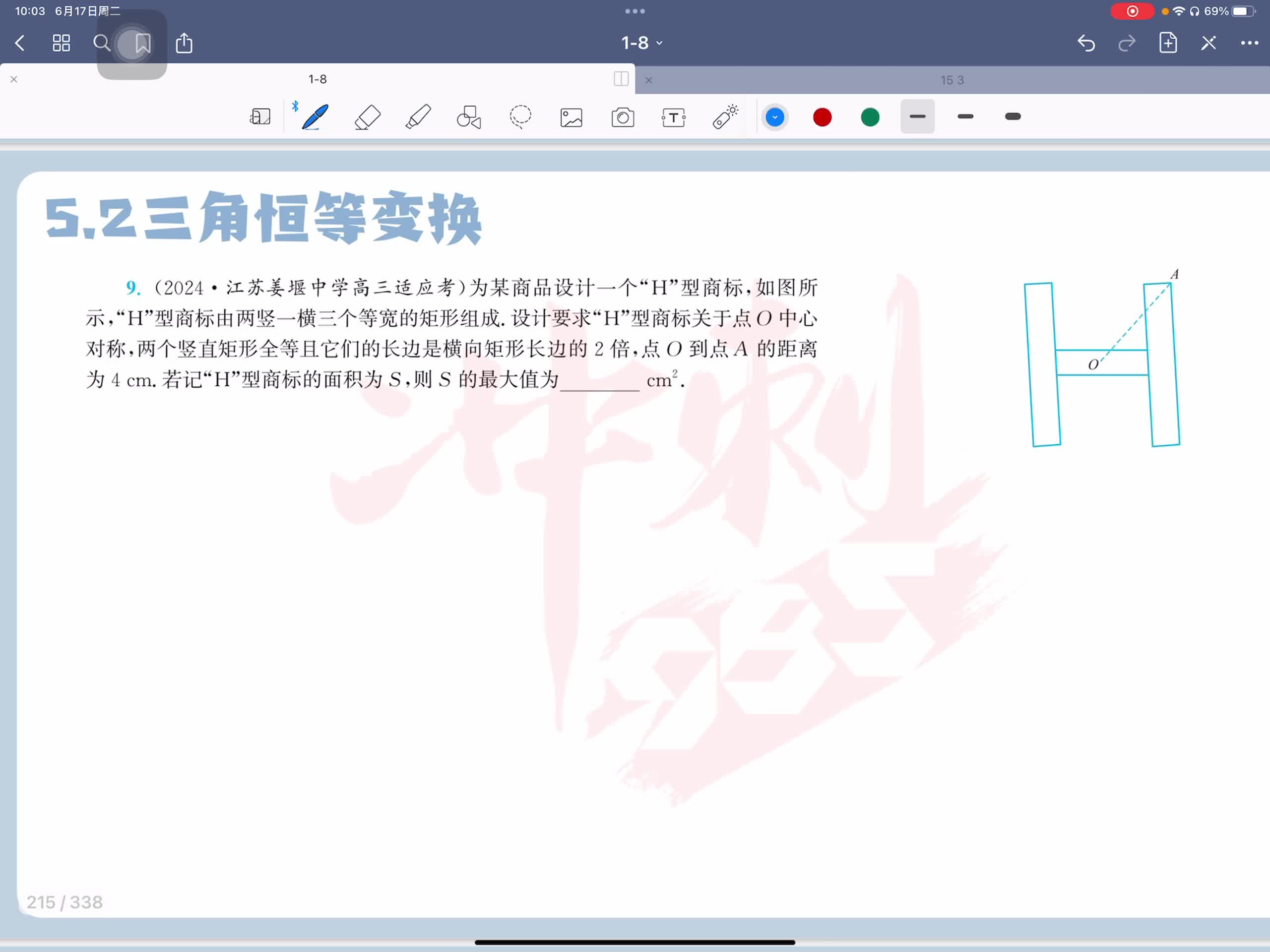The height and width of the screenshot is (952, 1270).
Task: Select the Highlighter tool
Action: [x=419, y=117]
